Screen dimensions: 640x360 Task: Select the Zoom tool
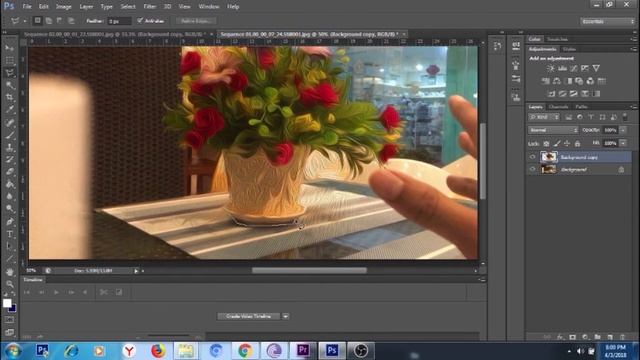pos(10,284)
